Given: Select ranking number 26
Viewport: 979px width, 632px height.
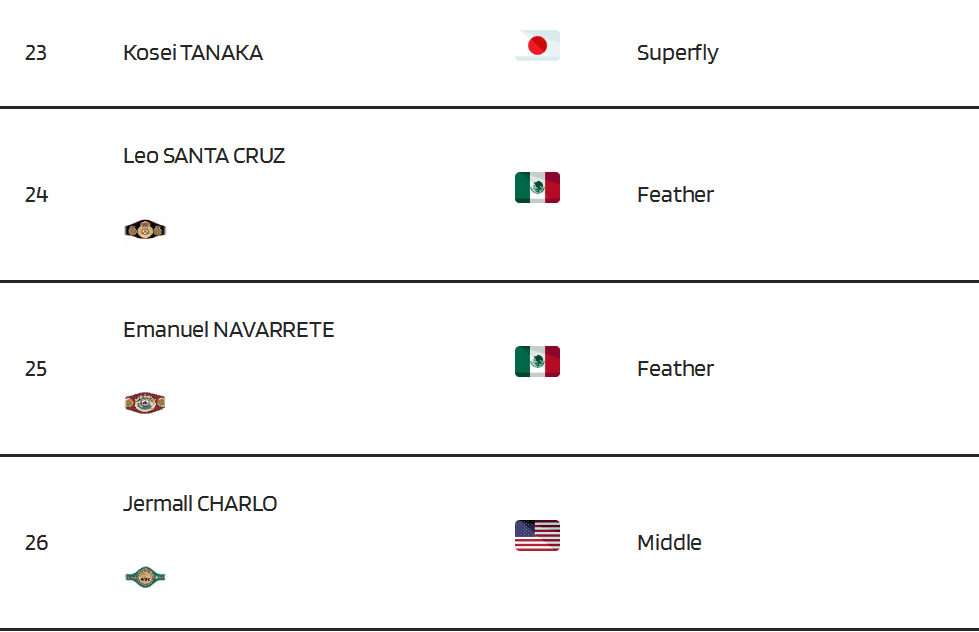Looking at the screenshot, I should (x=36, y=543).
